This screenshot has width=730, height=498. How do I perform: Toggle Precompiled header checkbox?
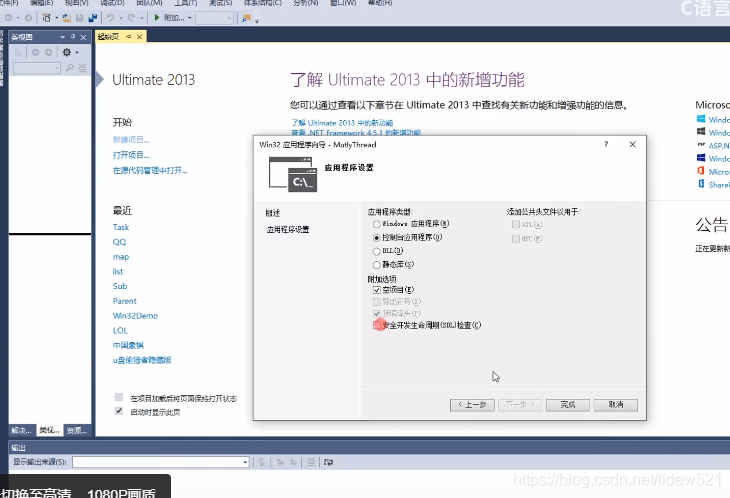pos(377,314)
